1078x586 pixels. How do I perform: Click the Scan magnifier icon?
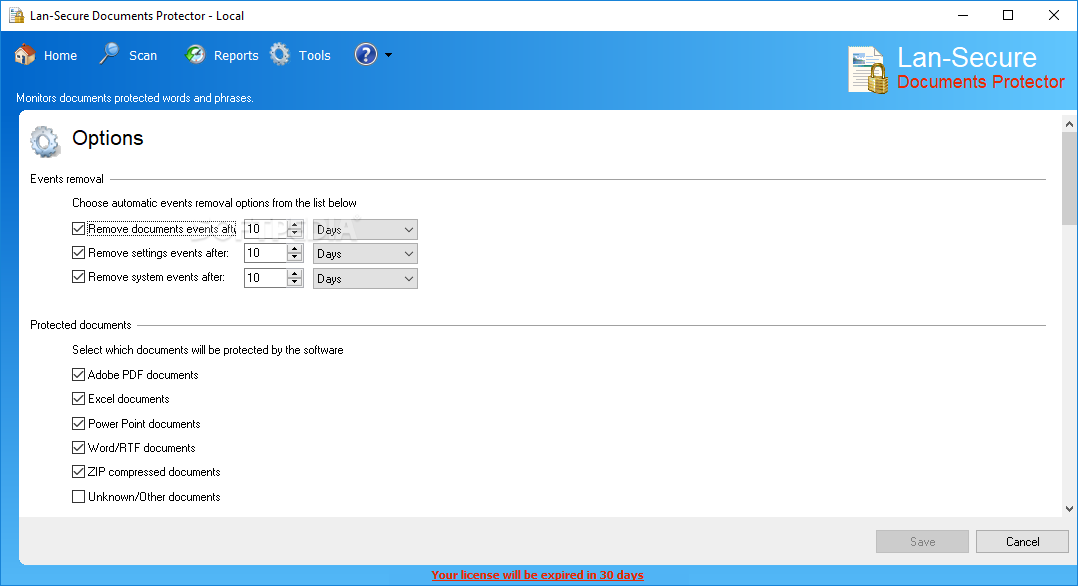coord(109,54)
